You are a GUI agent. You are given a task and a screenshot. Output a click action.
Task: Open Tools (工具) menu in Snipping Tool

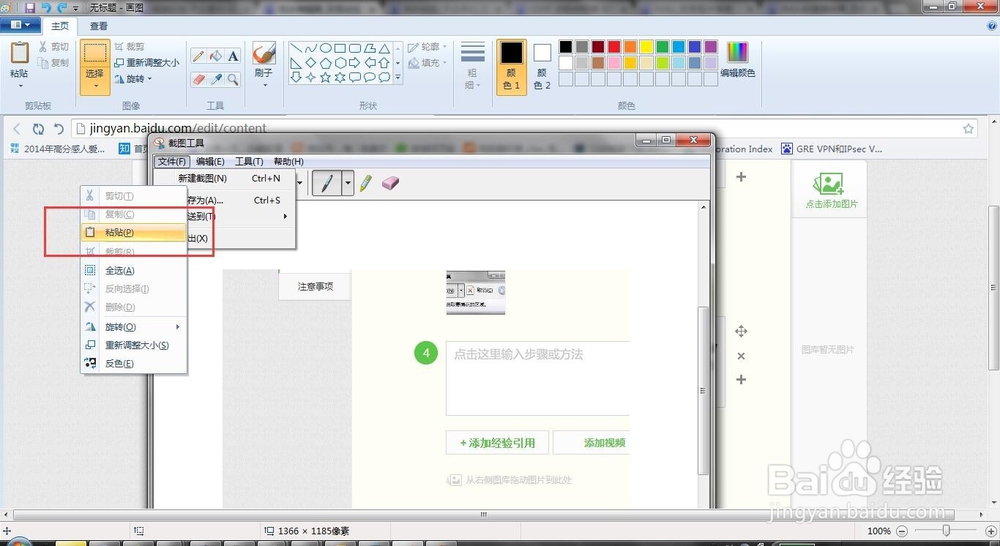pos(249,161)
